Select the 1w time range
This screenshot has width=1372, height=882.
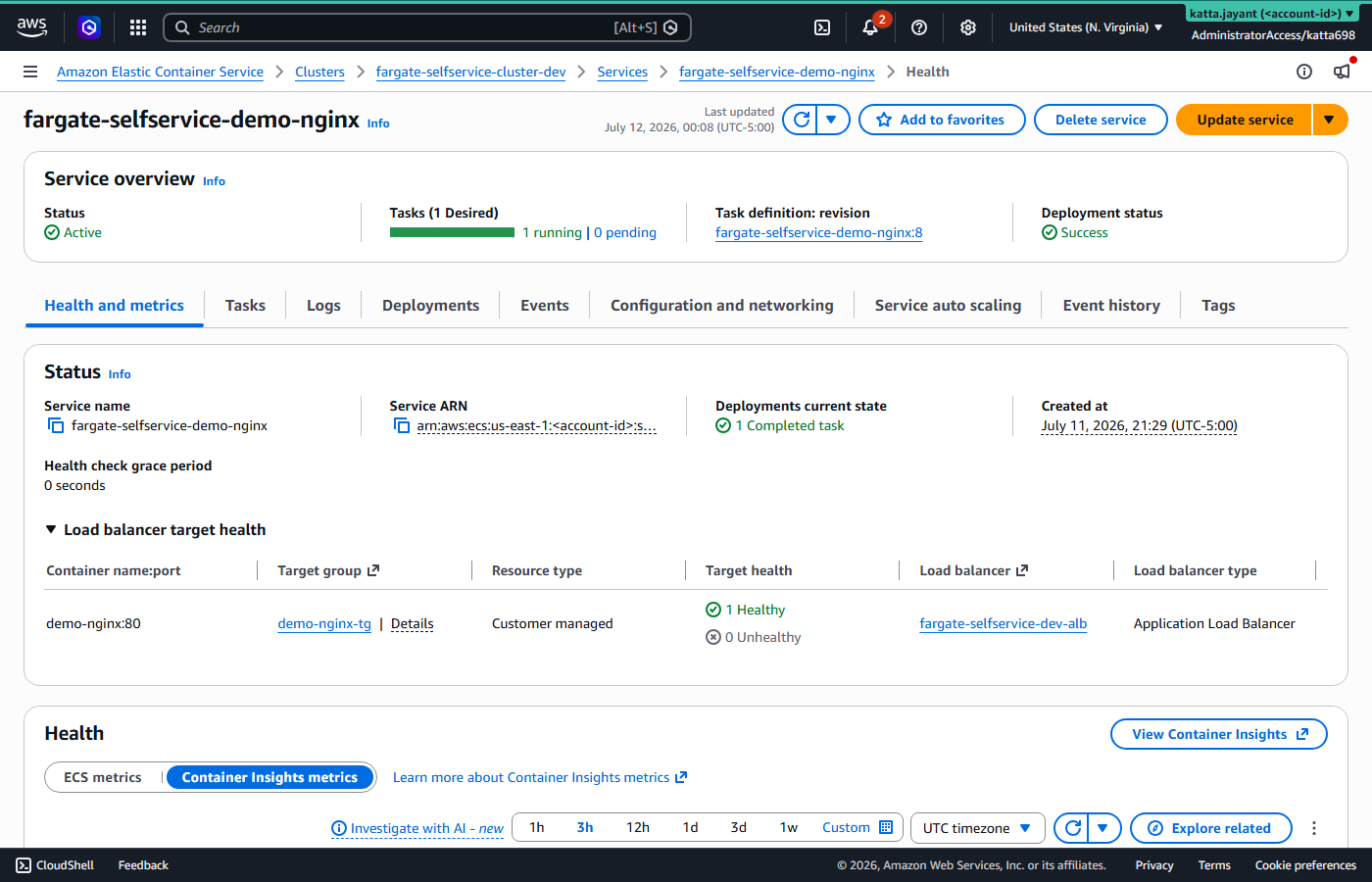click(x=789, y=827)
